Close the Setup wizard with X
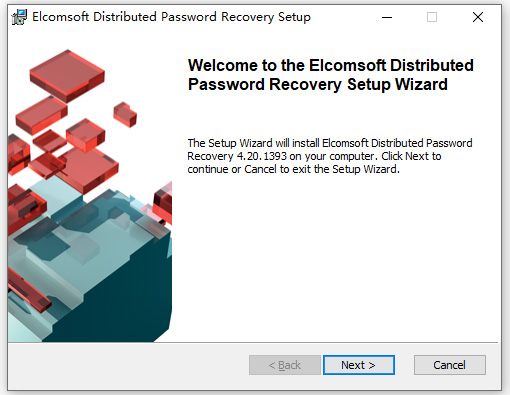 (478, 17)
